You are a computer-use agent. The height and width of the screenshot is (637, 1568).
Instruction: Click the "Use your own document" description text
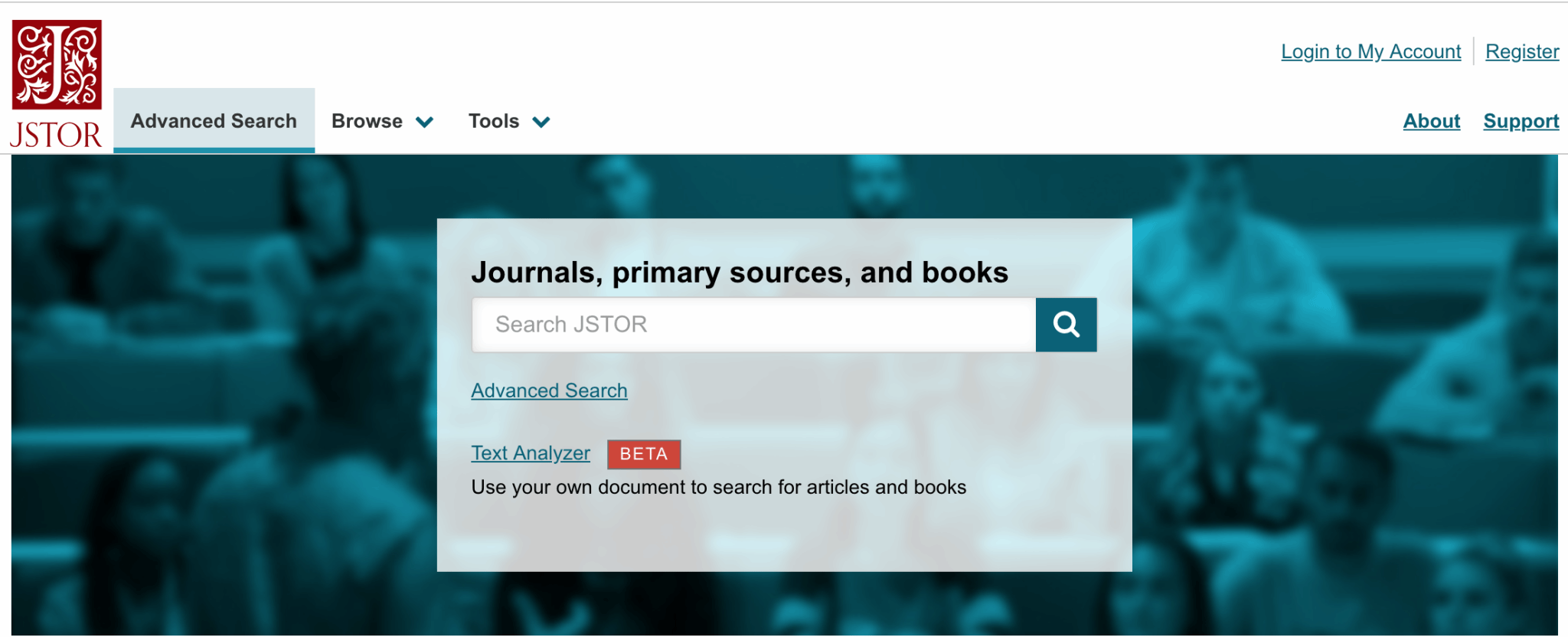click(x=718, y=487)
